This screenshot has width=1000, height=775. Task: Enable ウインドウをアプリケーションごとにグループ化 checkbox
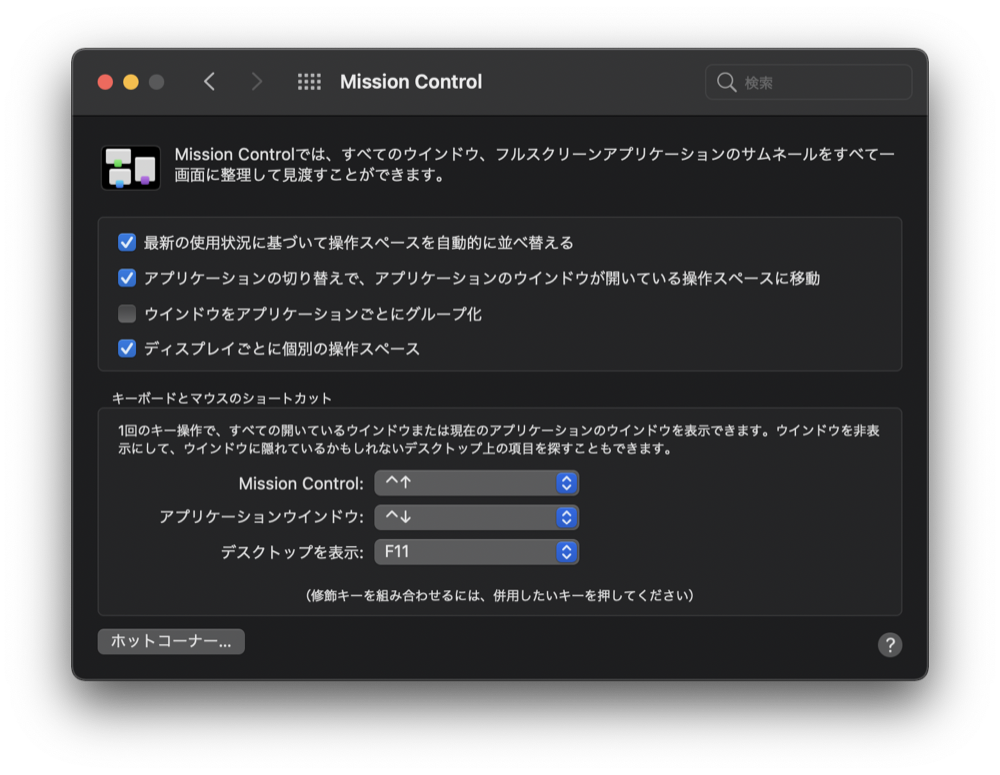point(127,313)
